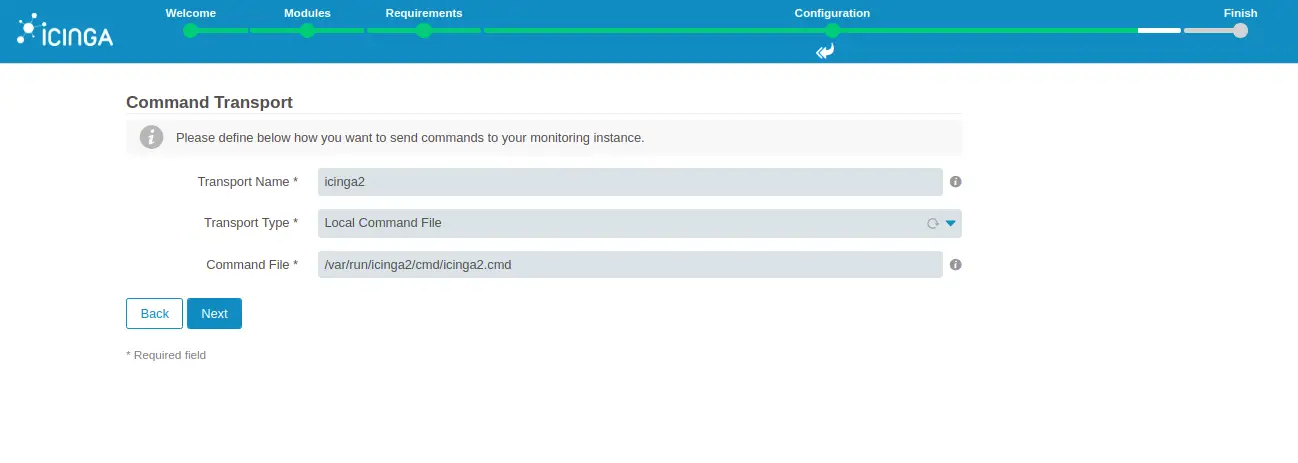This screenshot has height=463, width=1298.
Task: Click the 'Transport Type *' label
Action: tap(251, 223)
